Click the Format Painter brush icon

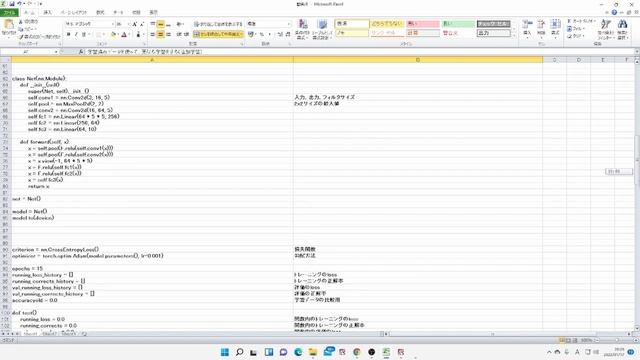21,37
